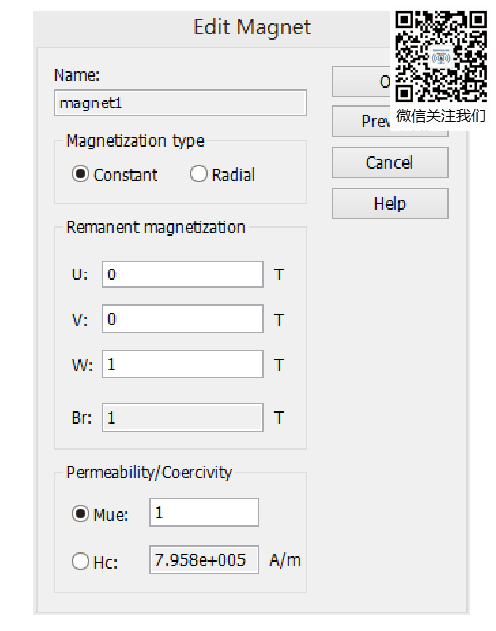
Task: Click the U remanent magnetization field
Action: [183, 274]
